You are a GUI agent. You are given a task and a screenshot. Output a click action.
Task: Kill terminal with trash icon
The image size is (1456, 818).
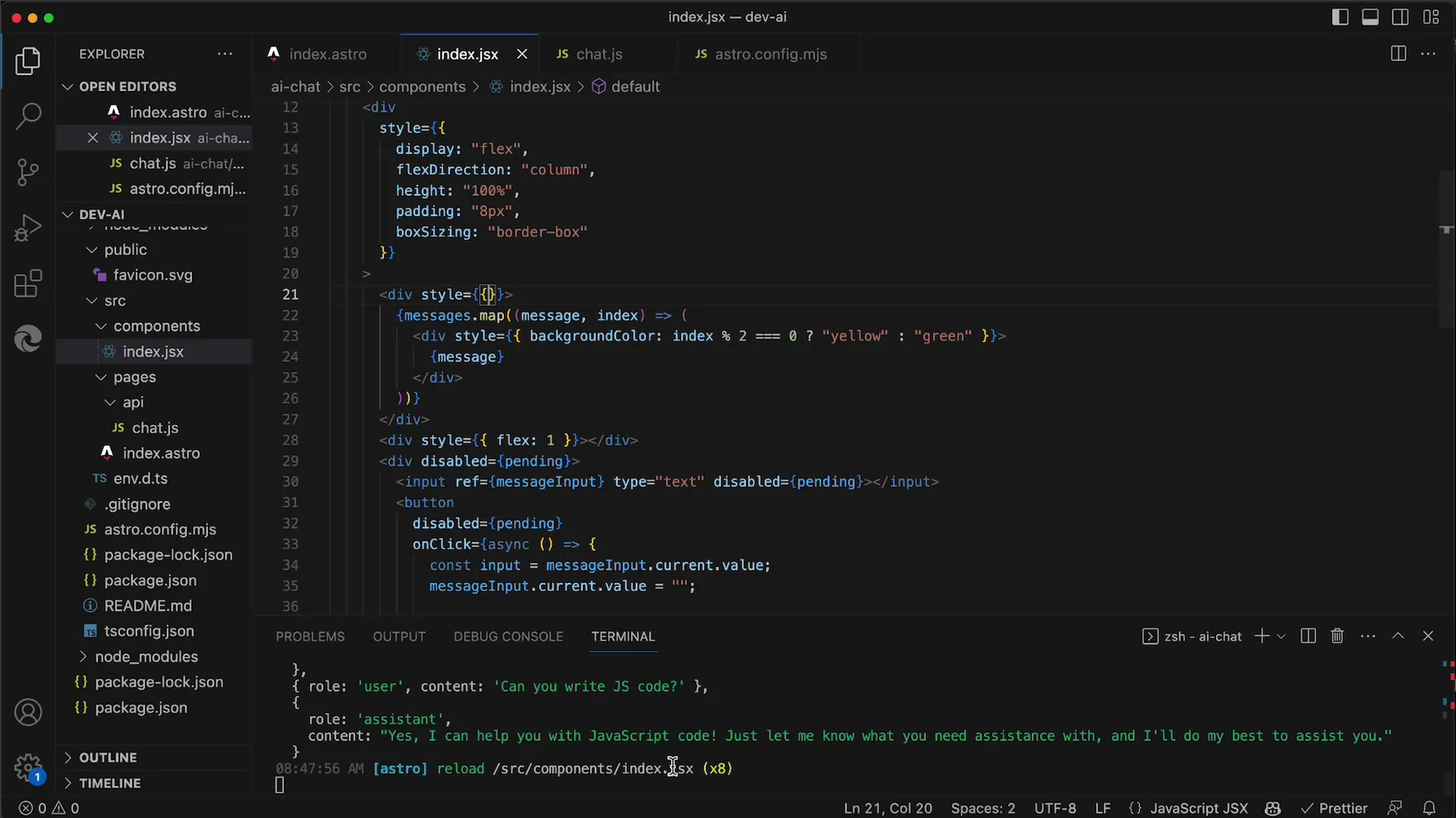(x=1338, y=636)
